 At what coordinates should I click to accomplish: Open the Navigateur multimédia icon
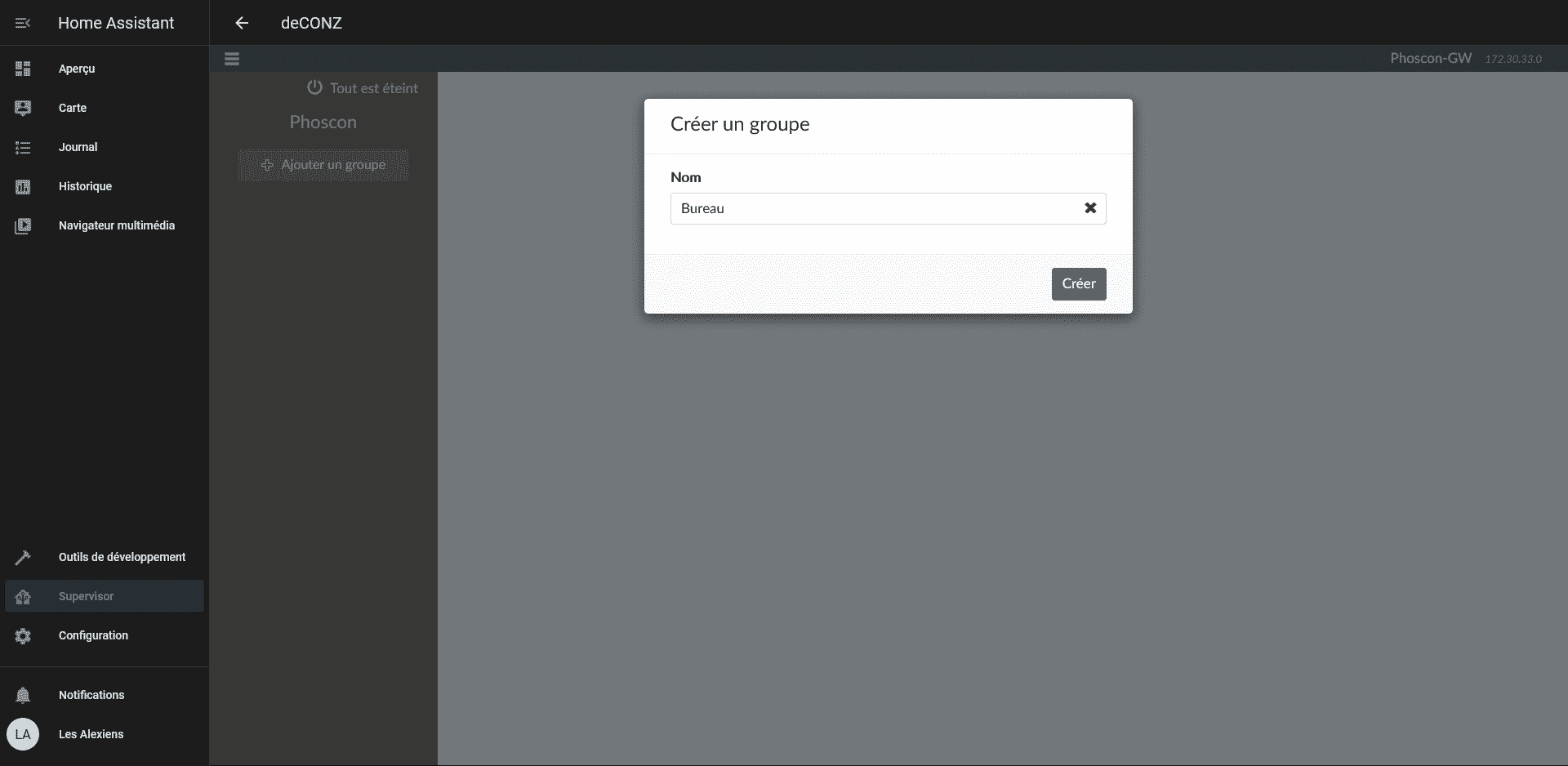click(x=23, y=225)
